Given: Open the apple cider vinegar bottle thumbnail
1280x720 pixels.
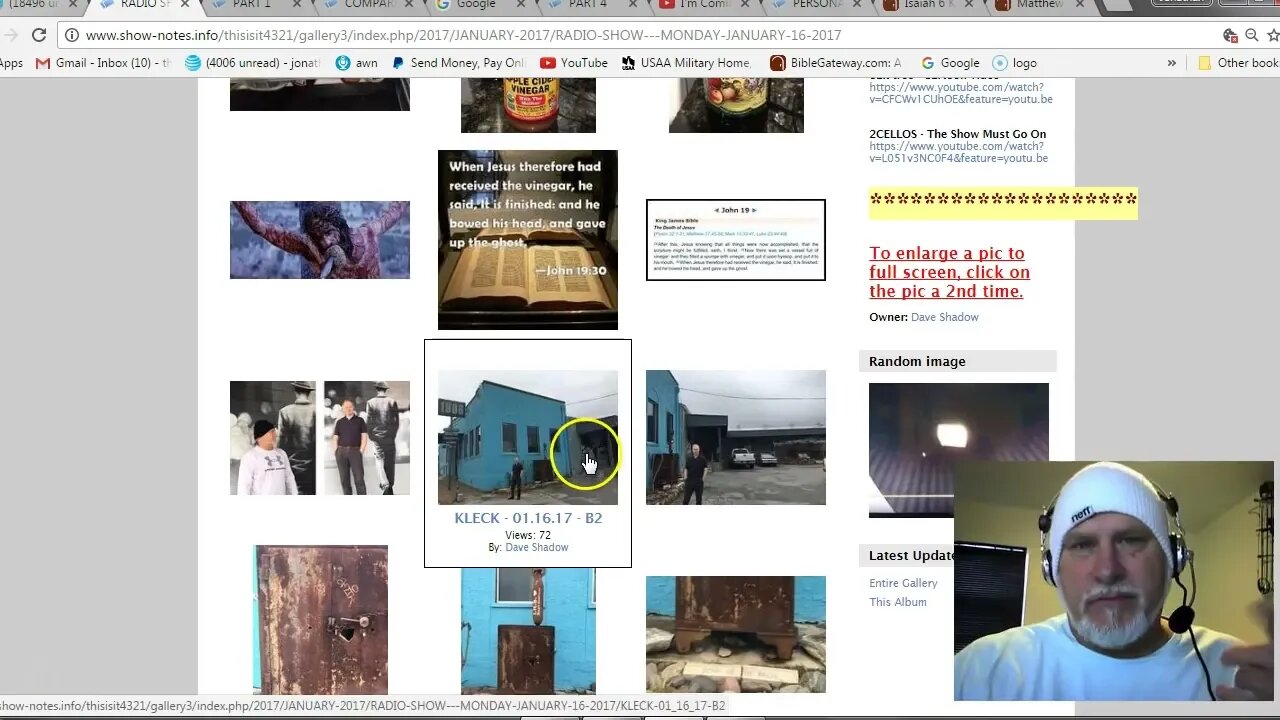Looking at the screenshot, I should pos(528,105).
